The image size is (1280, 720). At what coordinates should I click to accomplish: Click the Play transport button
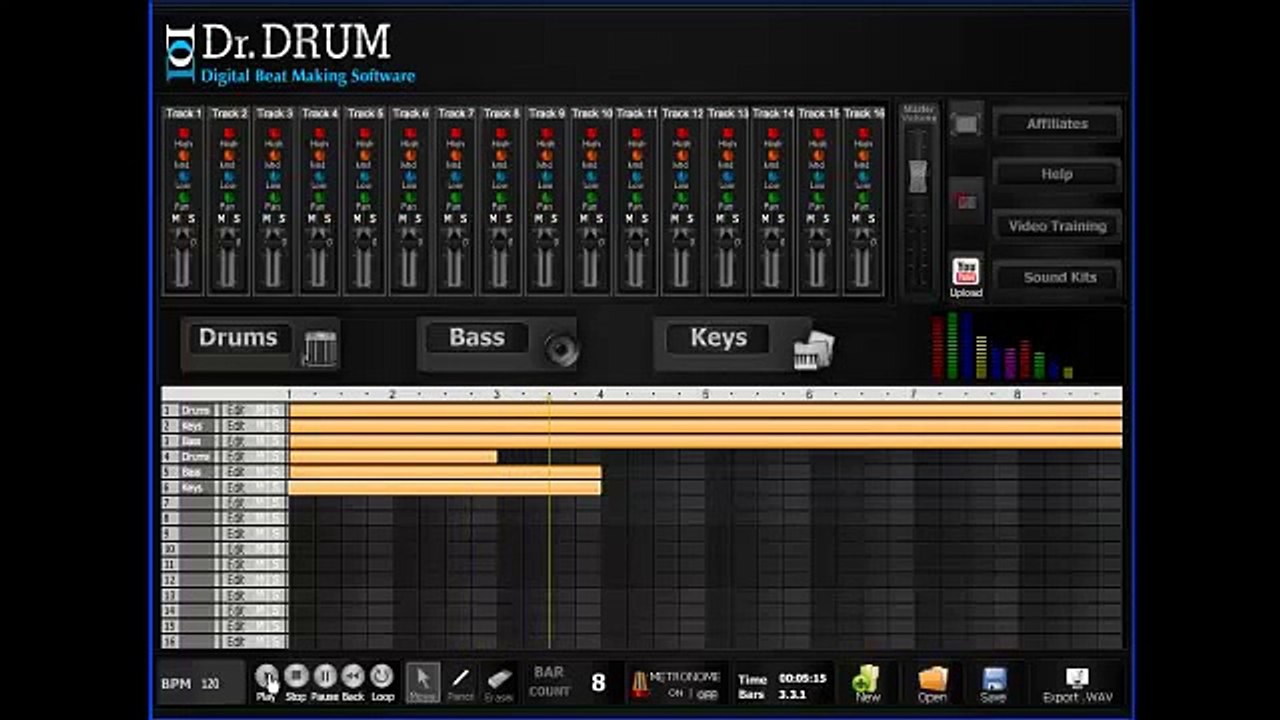click(x=267, y=677)
